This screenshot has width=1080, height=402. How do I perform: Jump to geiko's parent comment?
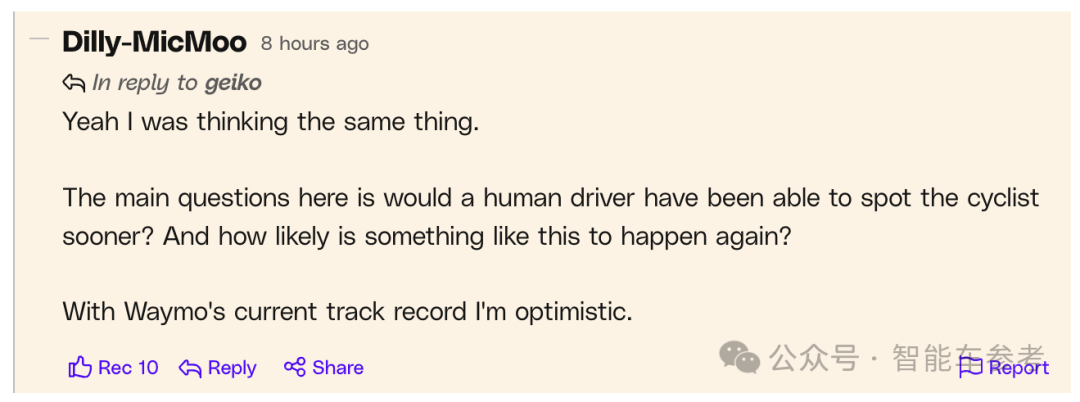(x=233, y=83)
